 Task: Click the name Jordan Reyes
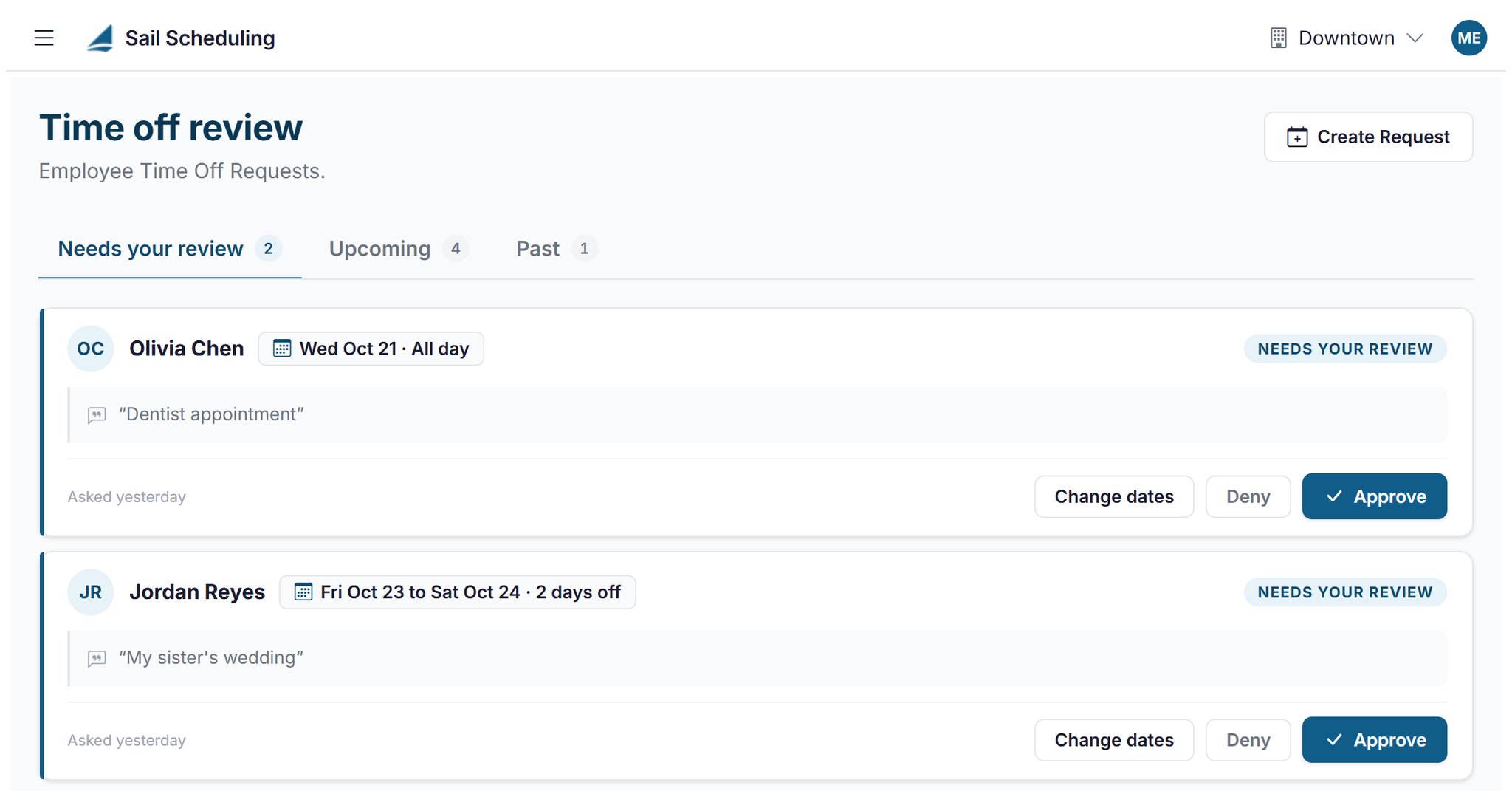pos(196,592)
